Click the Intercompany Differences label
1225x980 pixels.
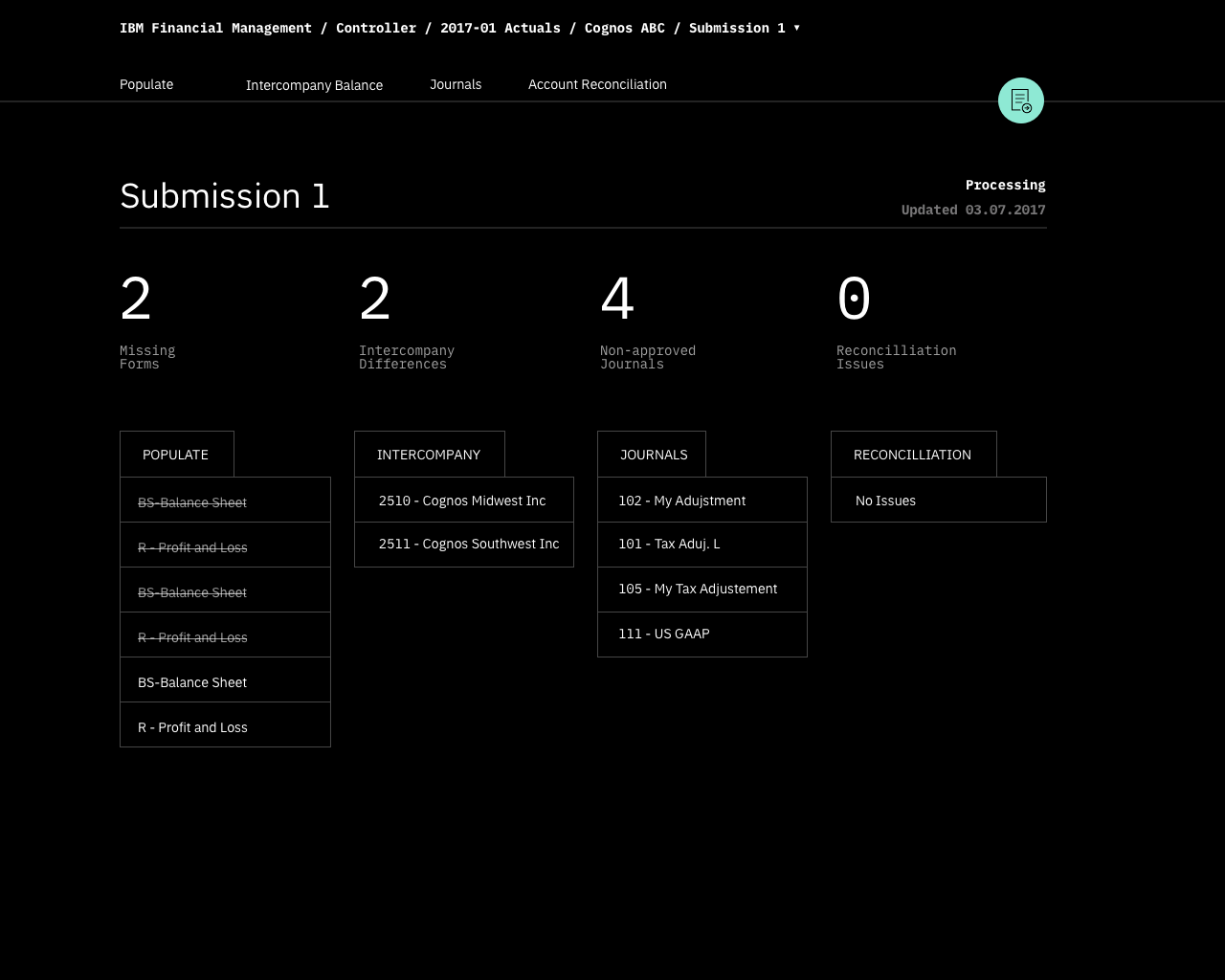coord(407,357)
